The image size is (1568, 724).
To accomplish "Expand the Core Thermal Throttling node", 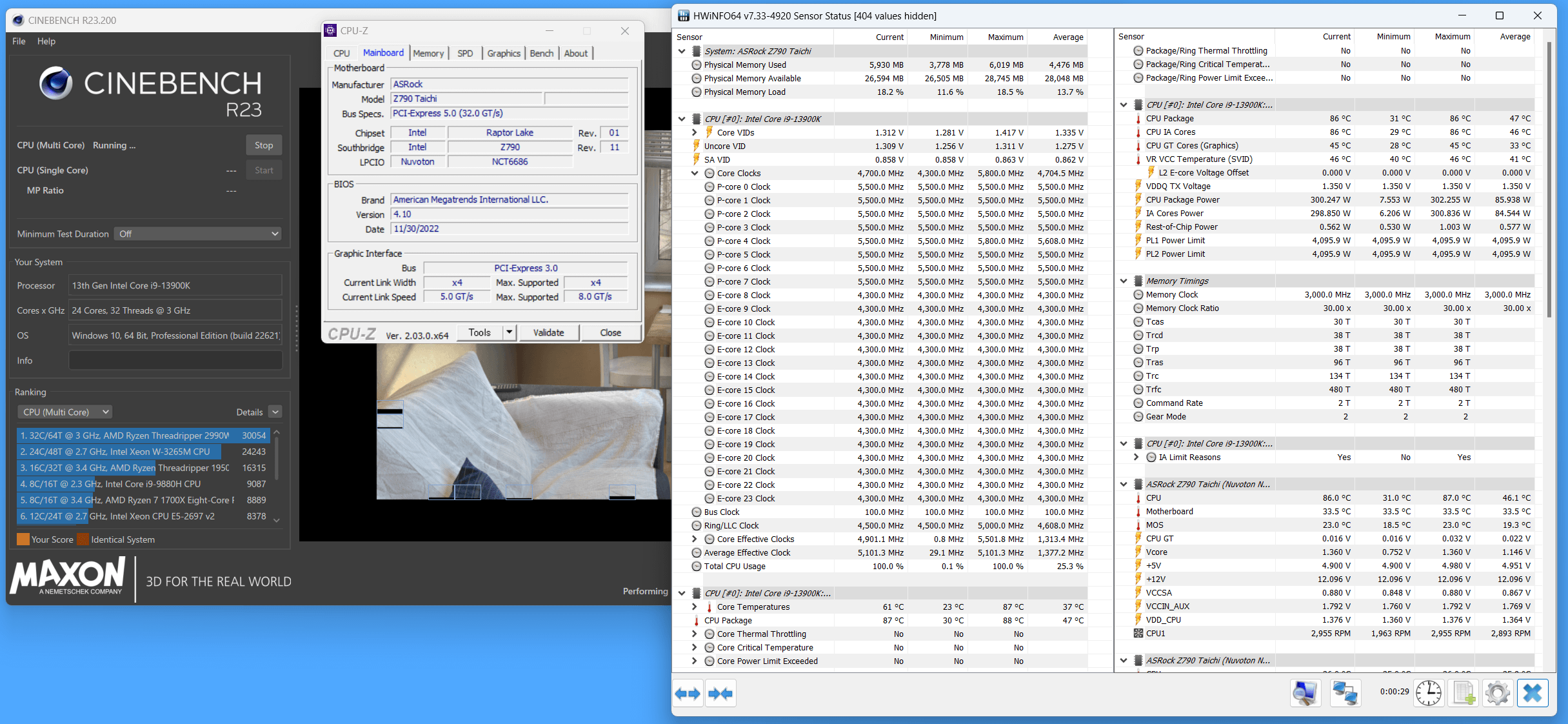I will pyautogui.click(x=695, y=634).
